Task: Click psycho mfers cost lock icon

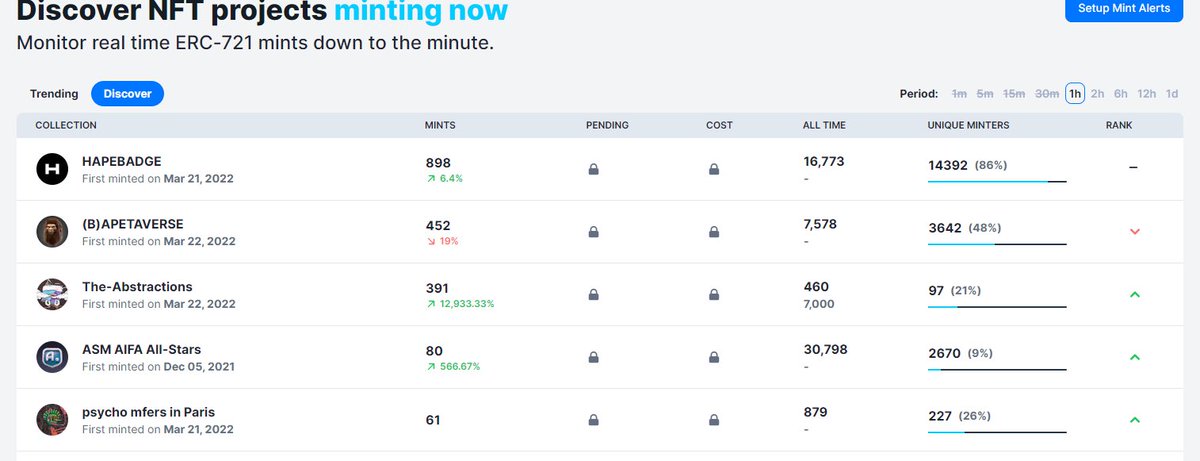Action: coord(714,420)
